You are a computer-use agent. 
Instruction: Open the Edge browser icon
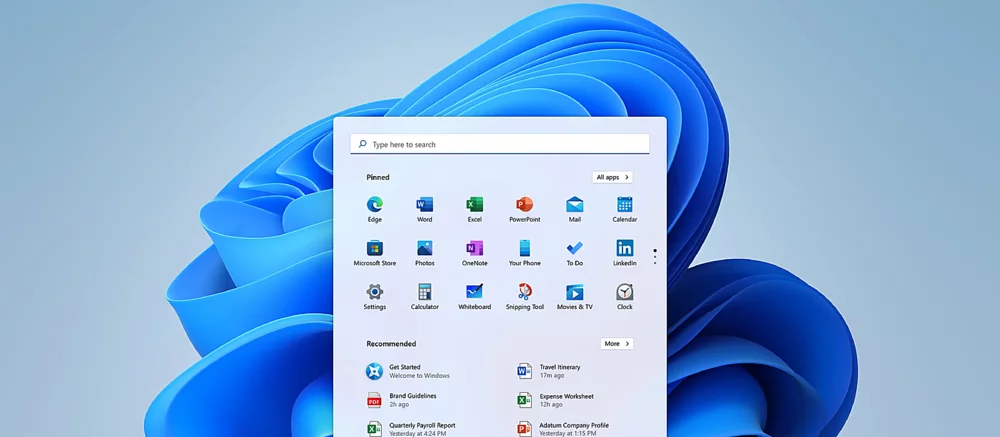tap(374, 205)
